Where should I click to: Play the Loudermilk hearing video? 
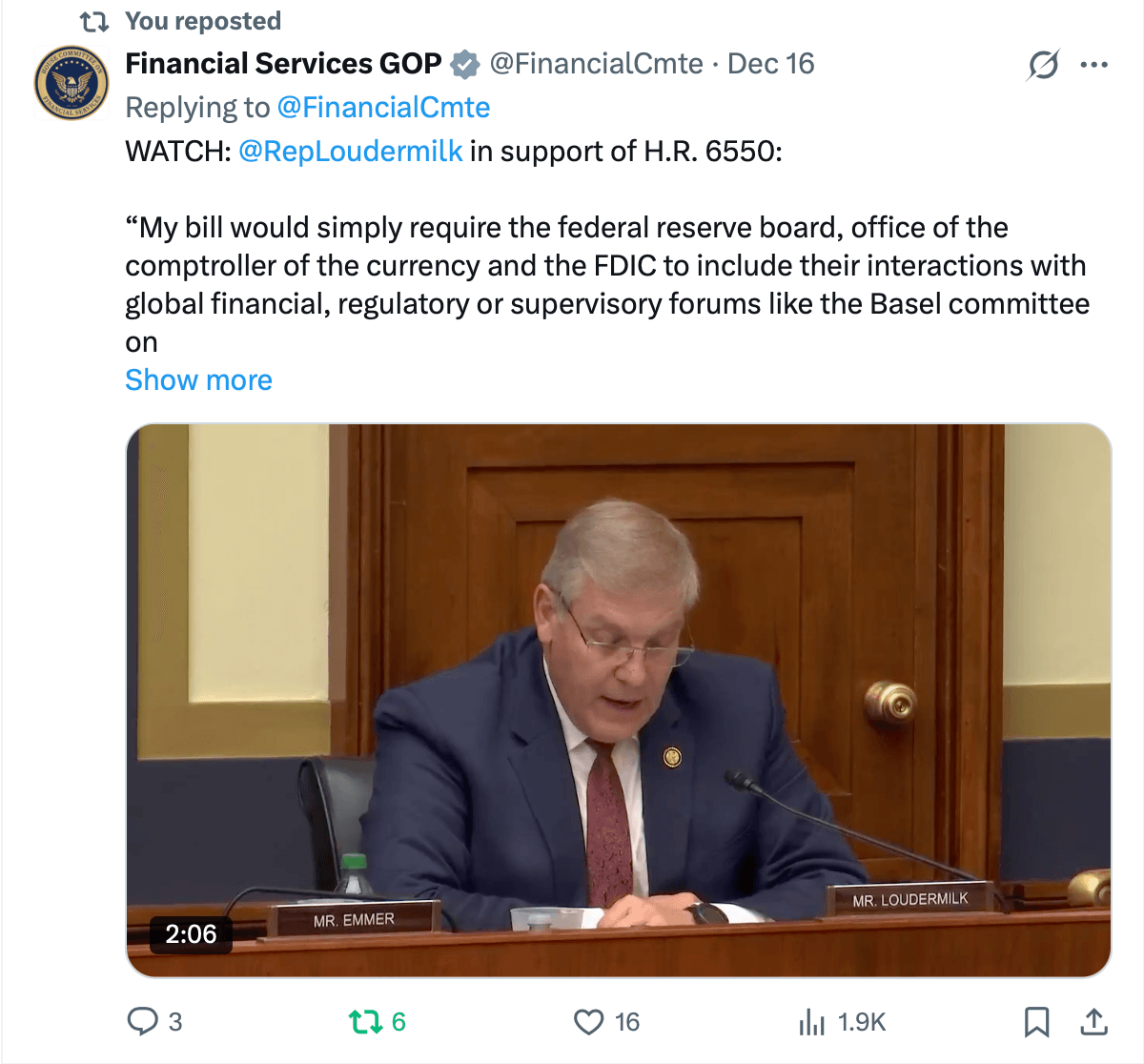coord(619,701)
